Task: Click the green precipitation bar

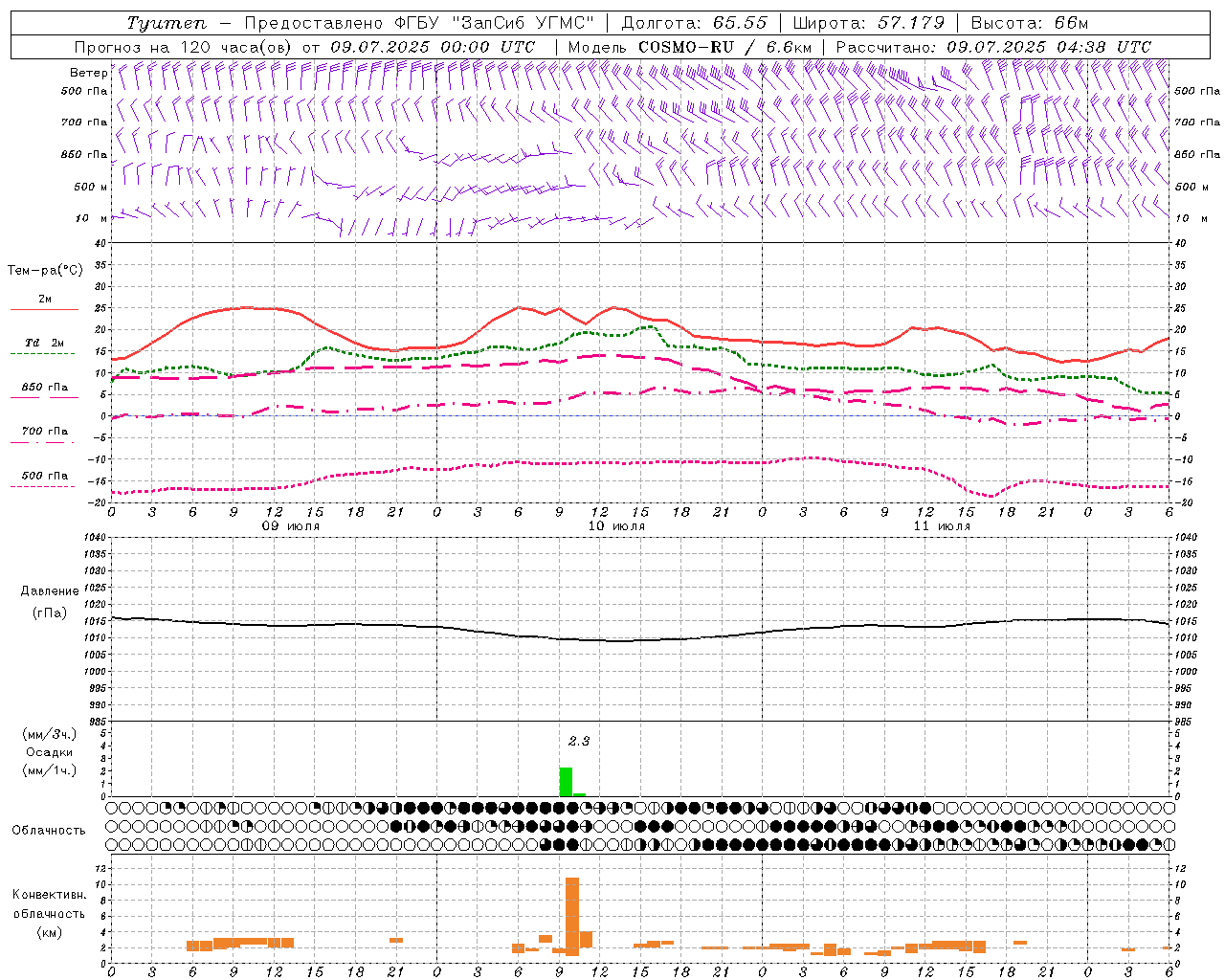Action: click(566, 781)
